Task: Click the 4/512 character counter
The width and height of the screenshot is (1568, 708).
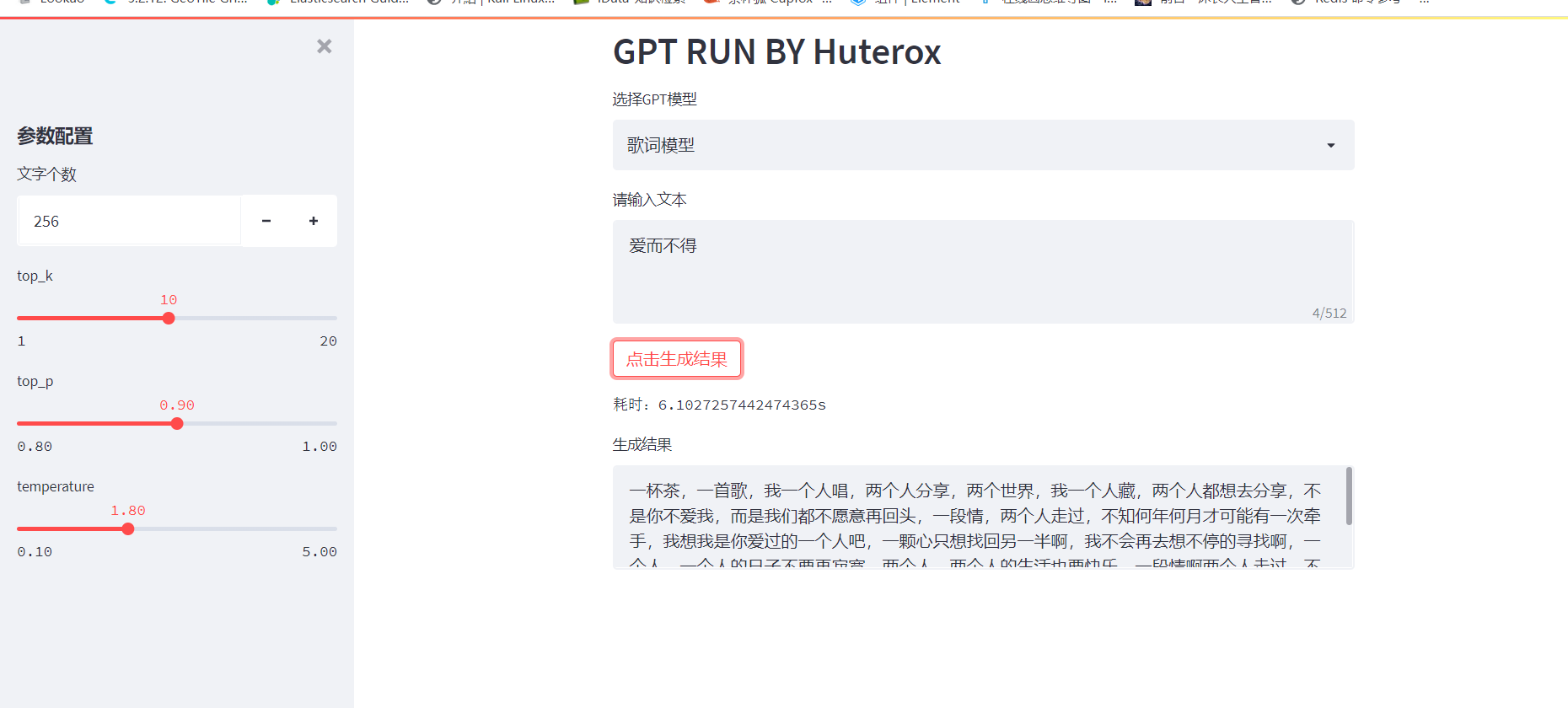Action: coord(1329,313)
